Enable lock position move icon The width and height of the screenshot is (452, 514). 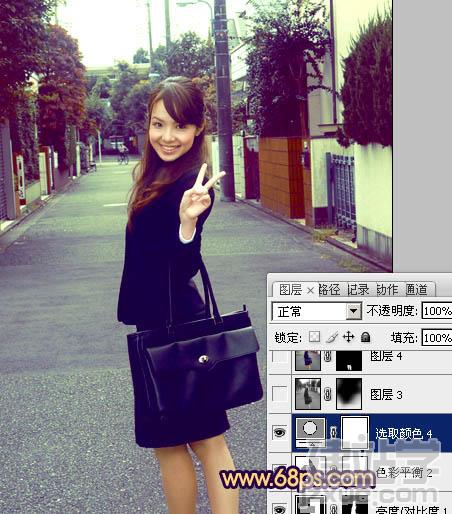click(x=348, y=337)
